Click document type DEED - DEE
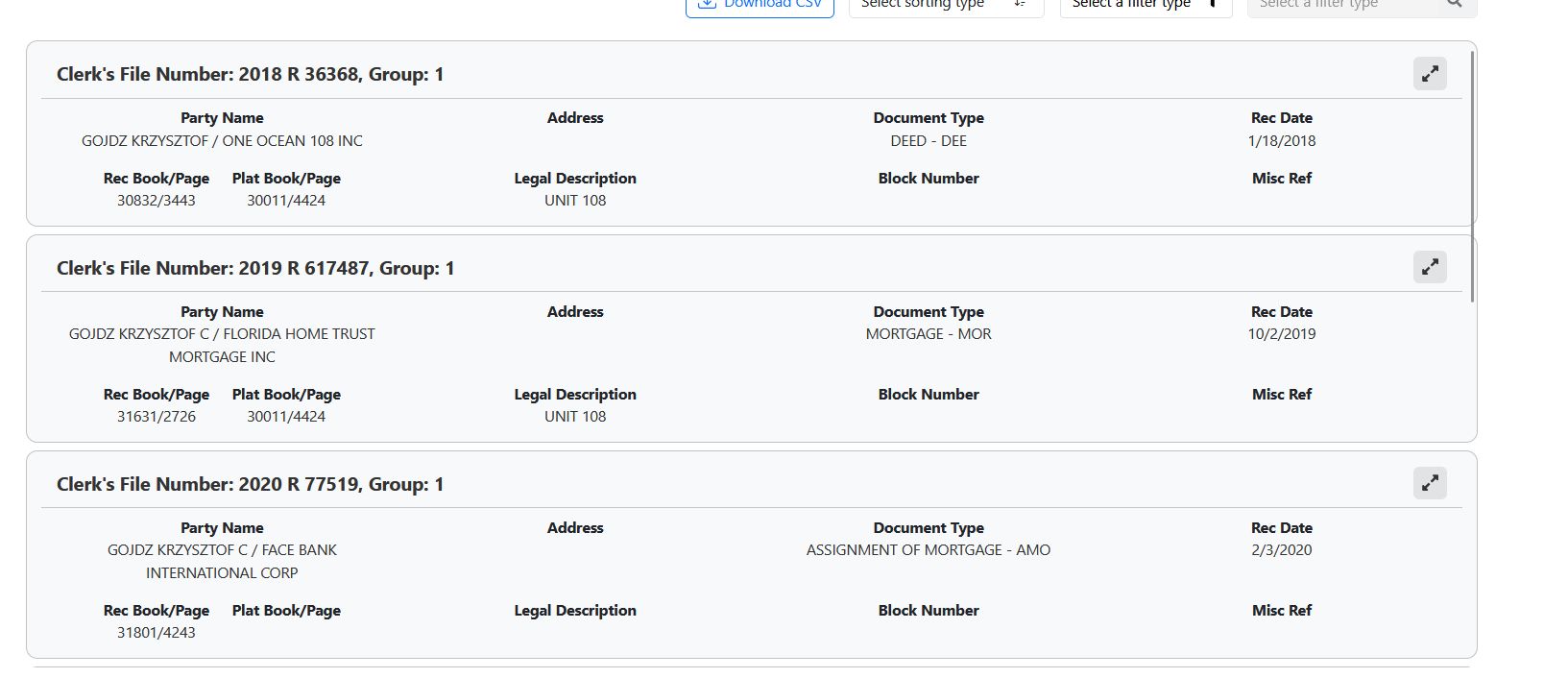The image size is (1568, 678). (x=929, y=141)
